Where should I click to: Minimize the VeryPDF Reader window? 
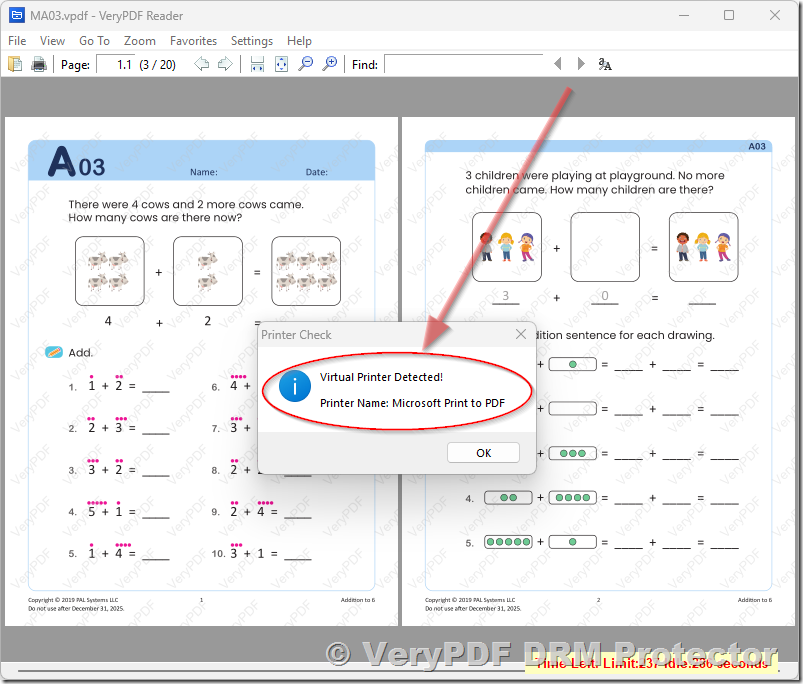click(x=684, y=15)
